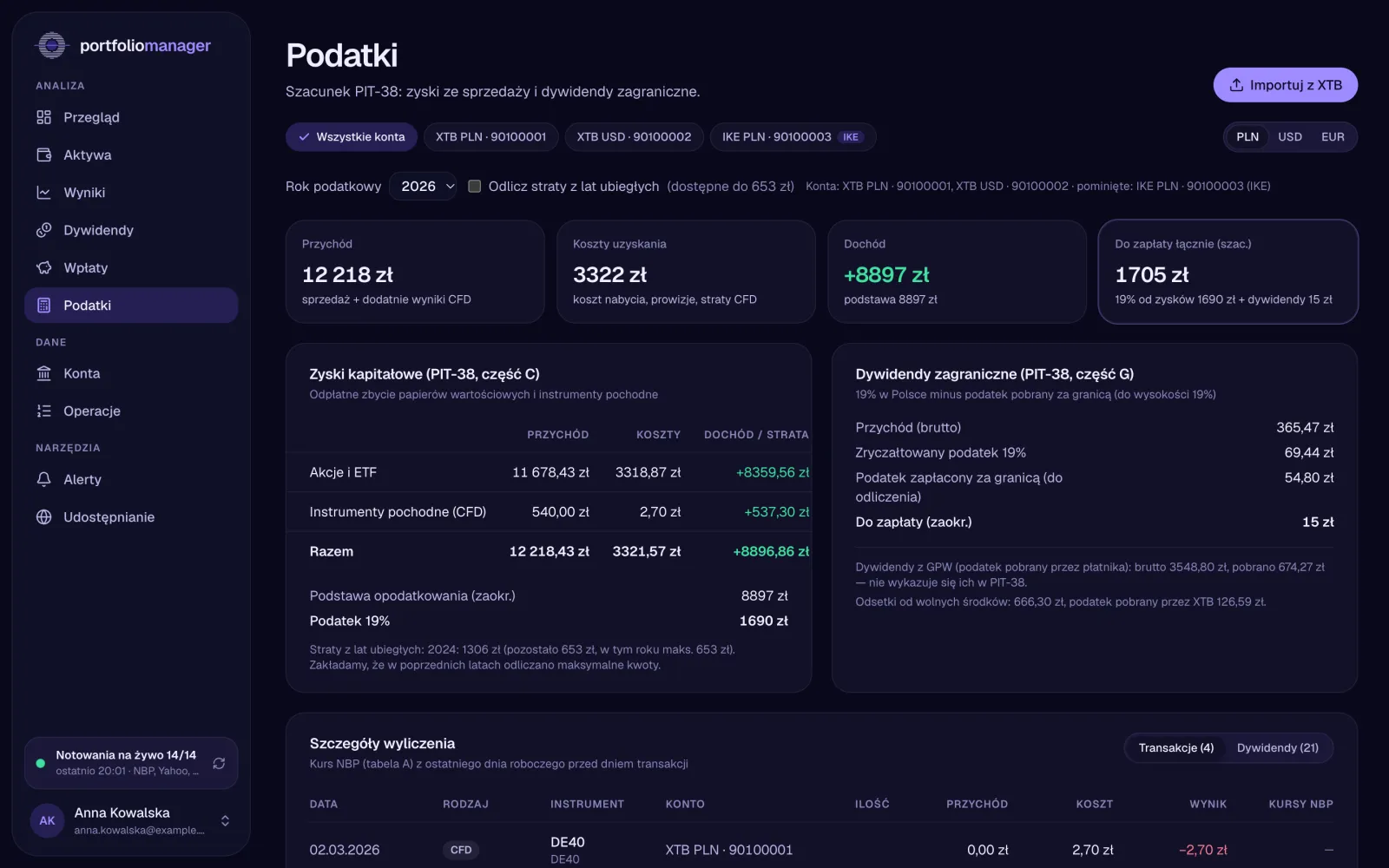Click the Podatki calculator icon
Image resolution: width=1389 pixels, height=868 pixels.
coord(44,306)
